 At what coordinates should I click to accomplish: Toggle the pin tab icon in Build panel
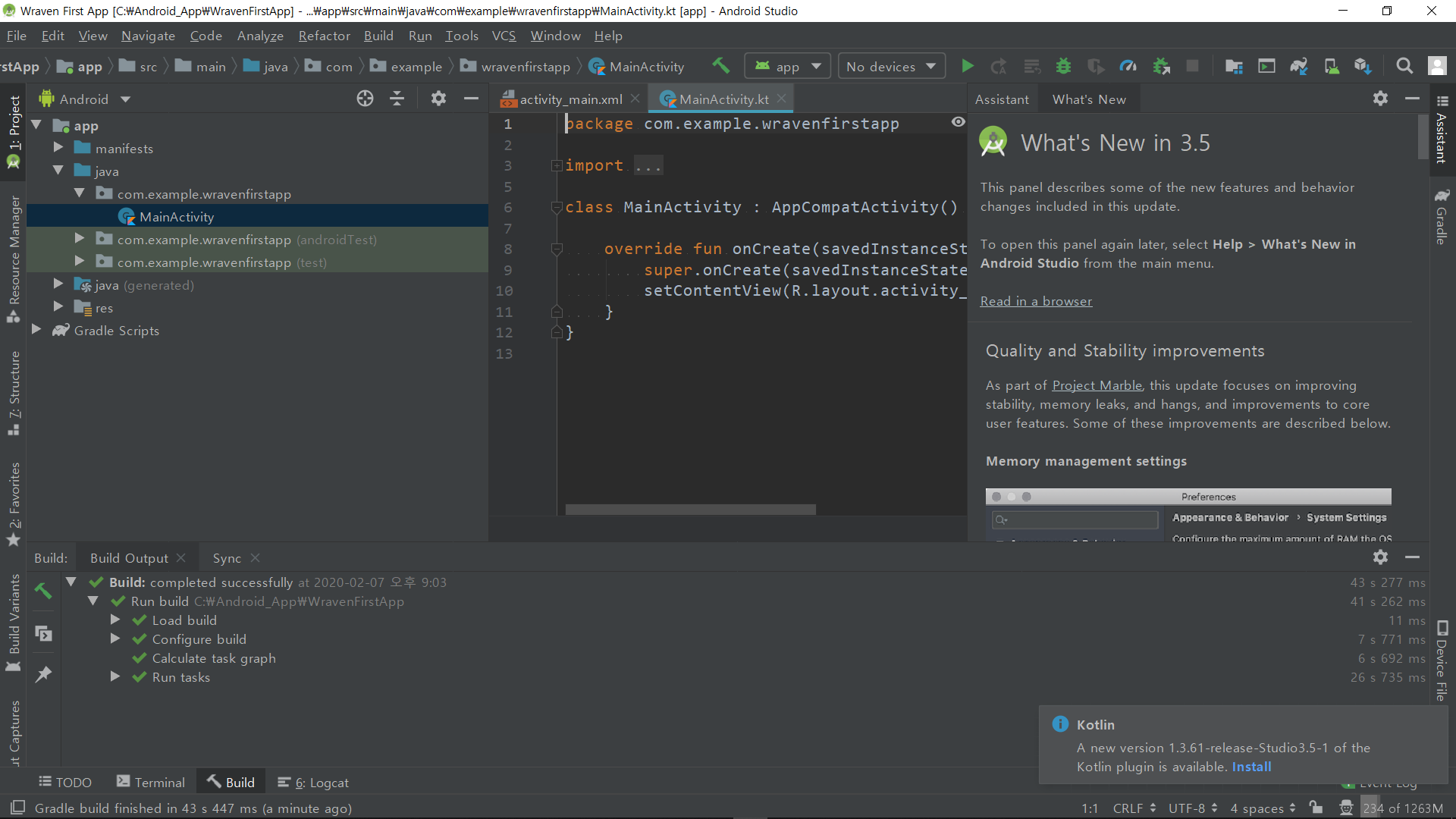(x=43, y=673)
